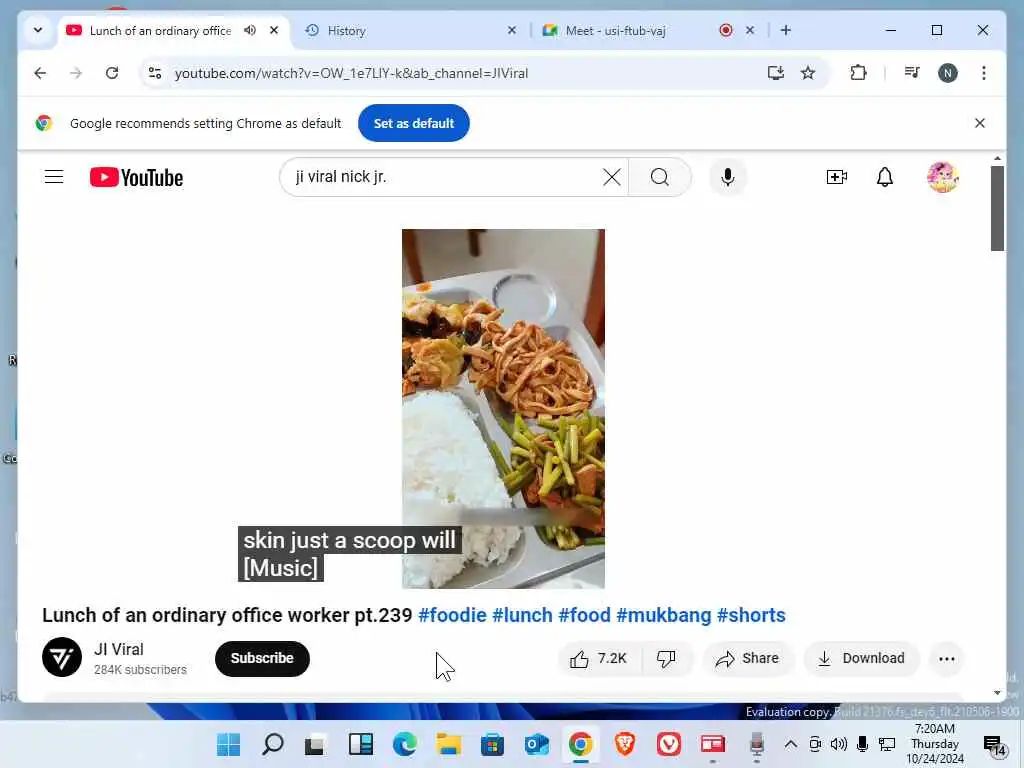Clear the YouTube search box text
Viewport: 1024px width, 768px height.
pyautogui.click(x=611, y=177)
